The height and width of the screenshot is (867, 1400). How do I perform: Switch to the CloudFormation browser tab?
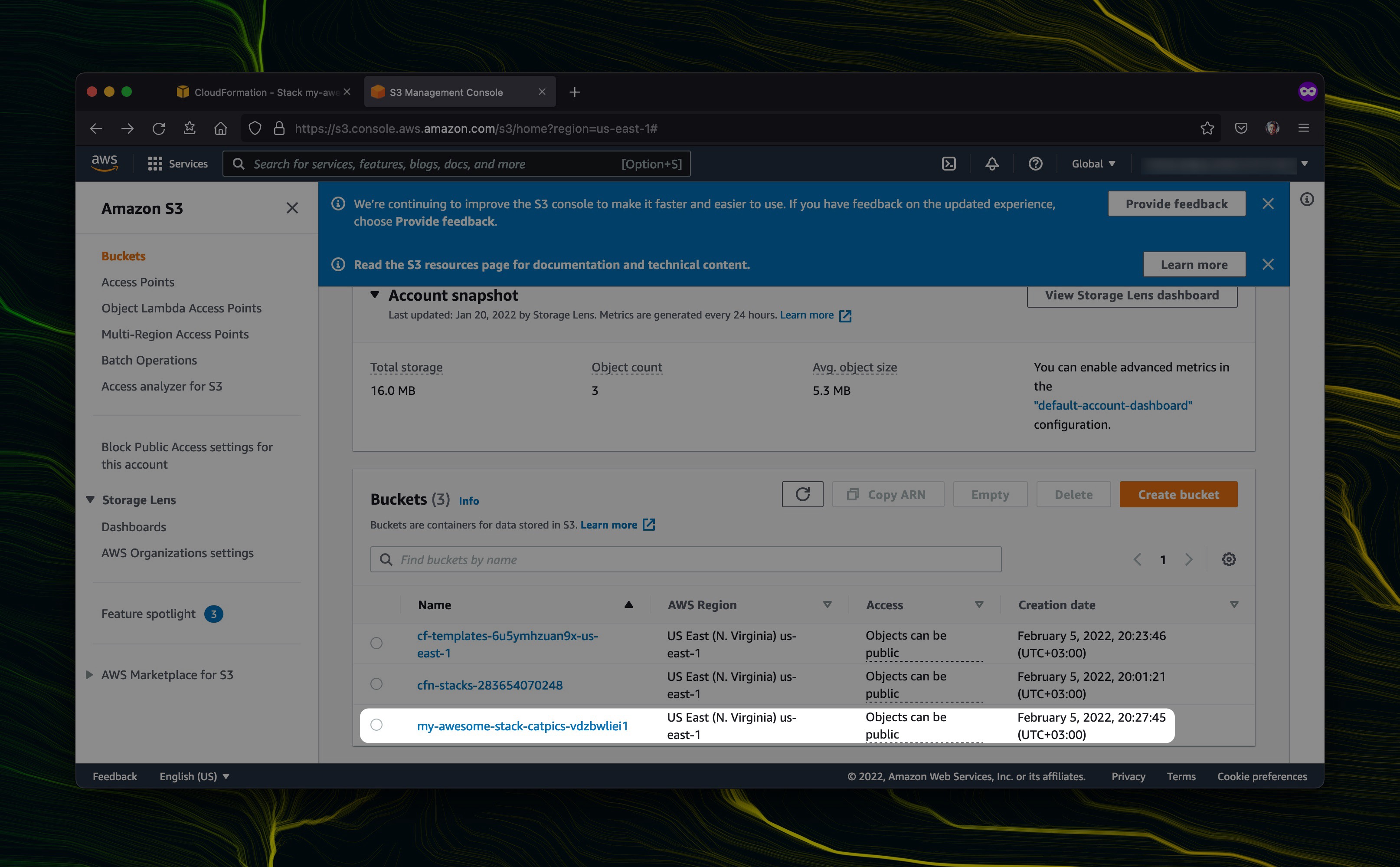pos(264,92)
